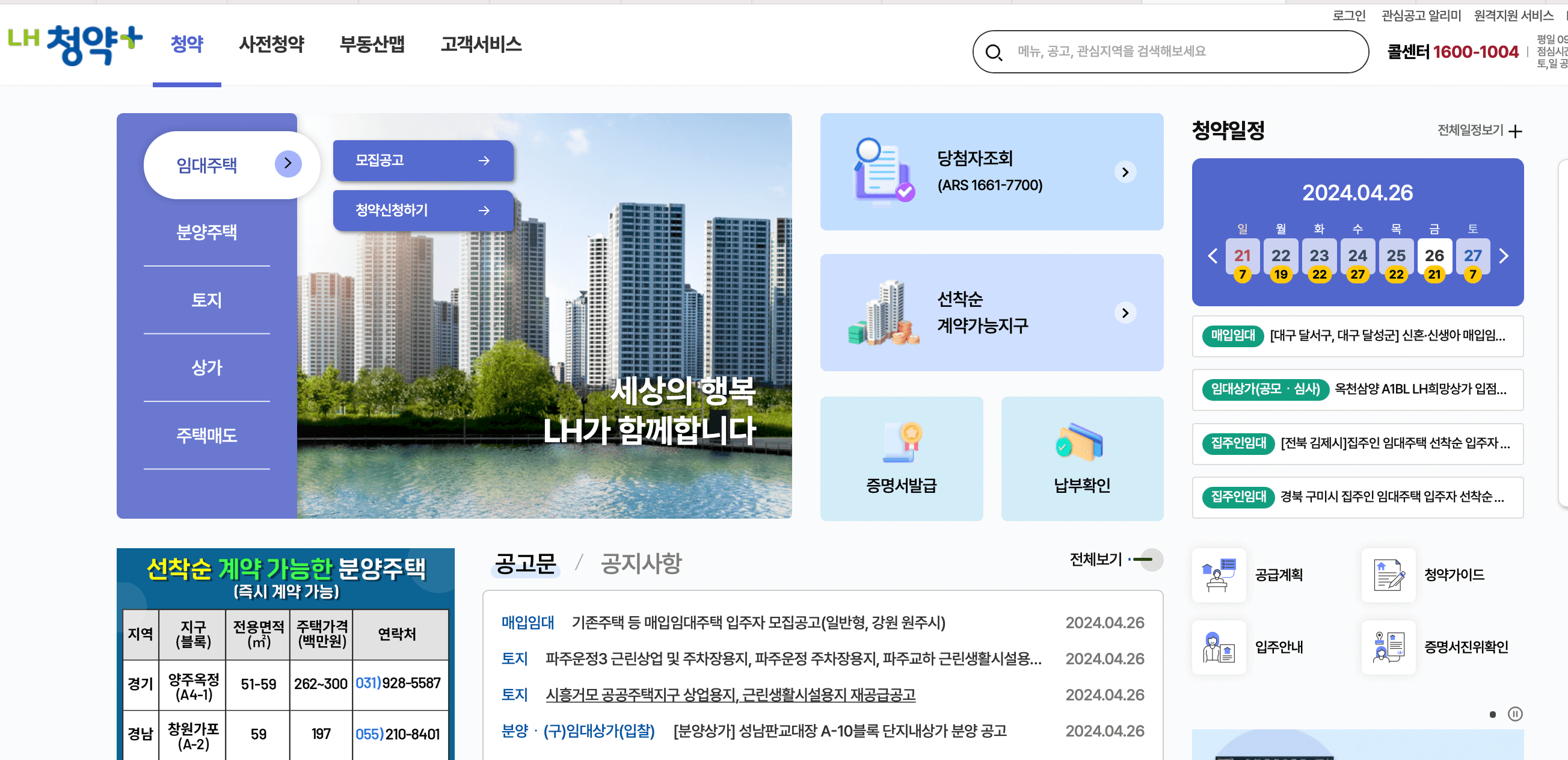This screenshot has height=760, width=1568.
Task: Go to next week in calendar
Action: coord(1504,256)
